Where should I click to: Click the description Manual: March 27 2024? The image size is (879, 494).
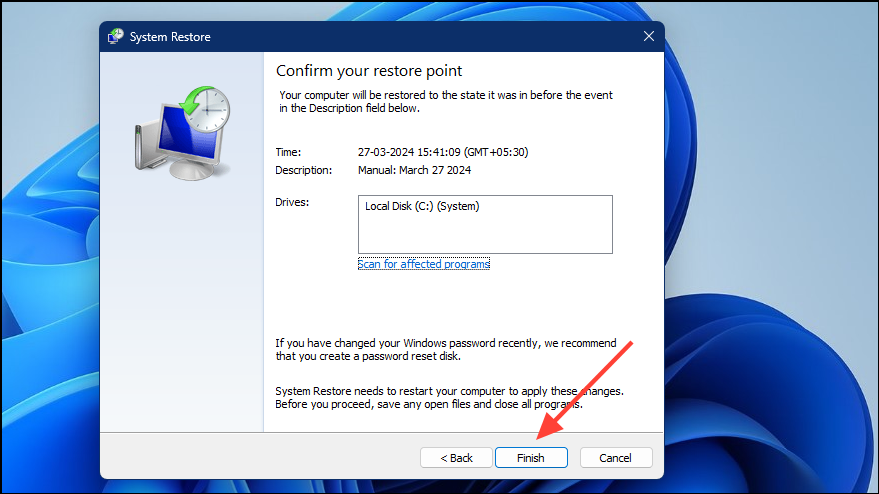414,170
